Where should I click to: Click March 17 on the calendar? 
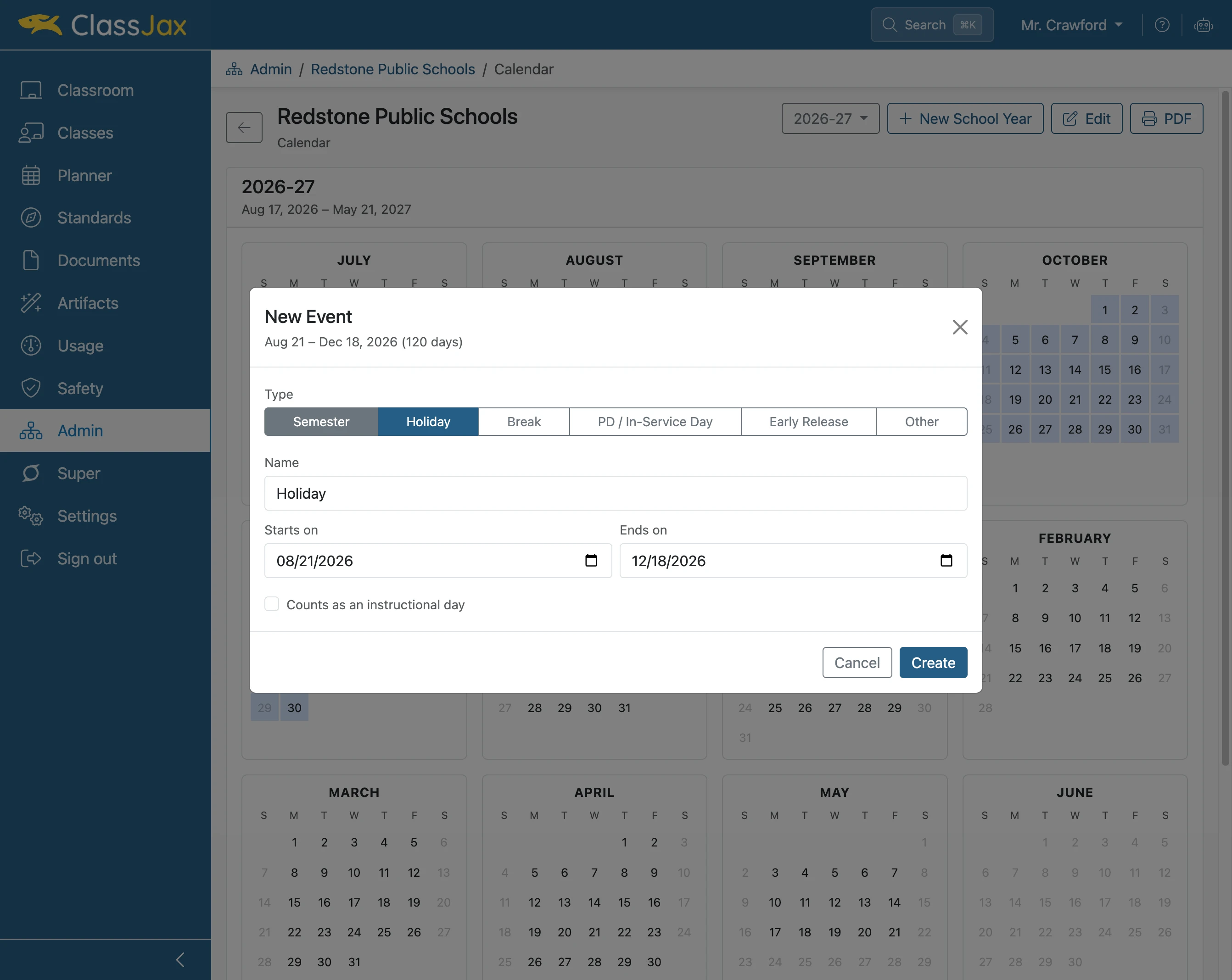click(x=354, y=903)
